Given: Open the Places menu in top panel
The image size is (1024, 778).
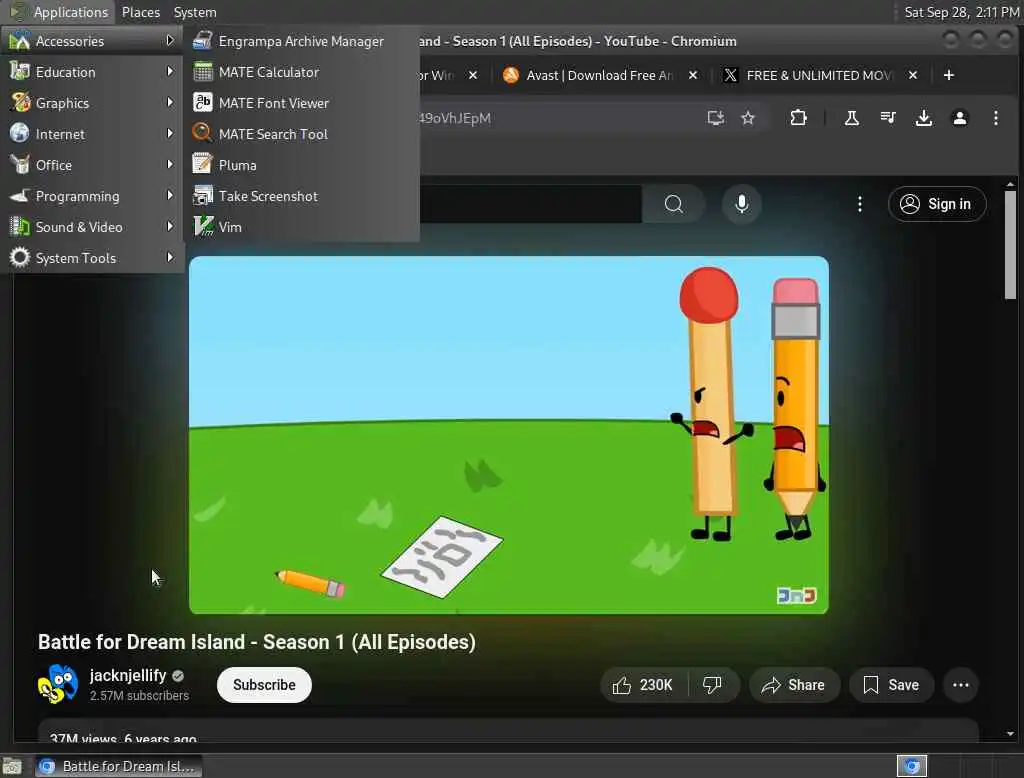Looking at the screenshot, I should pos(140,12).
